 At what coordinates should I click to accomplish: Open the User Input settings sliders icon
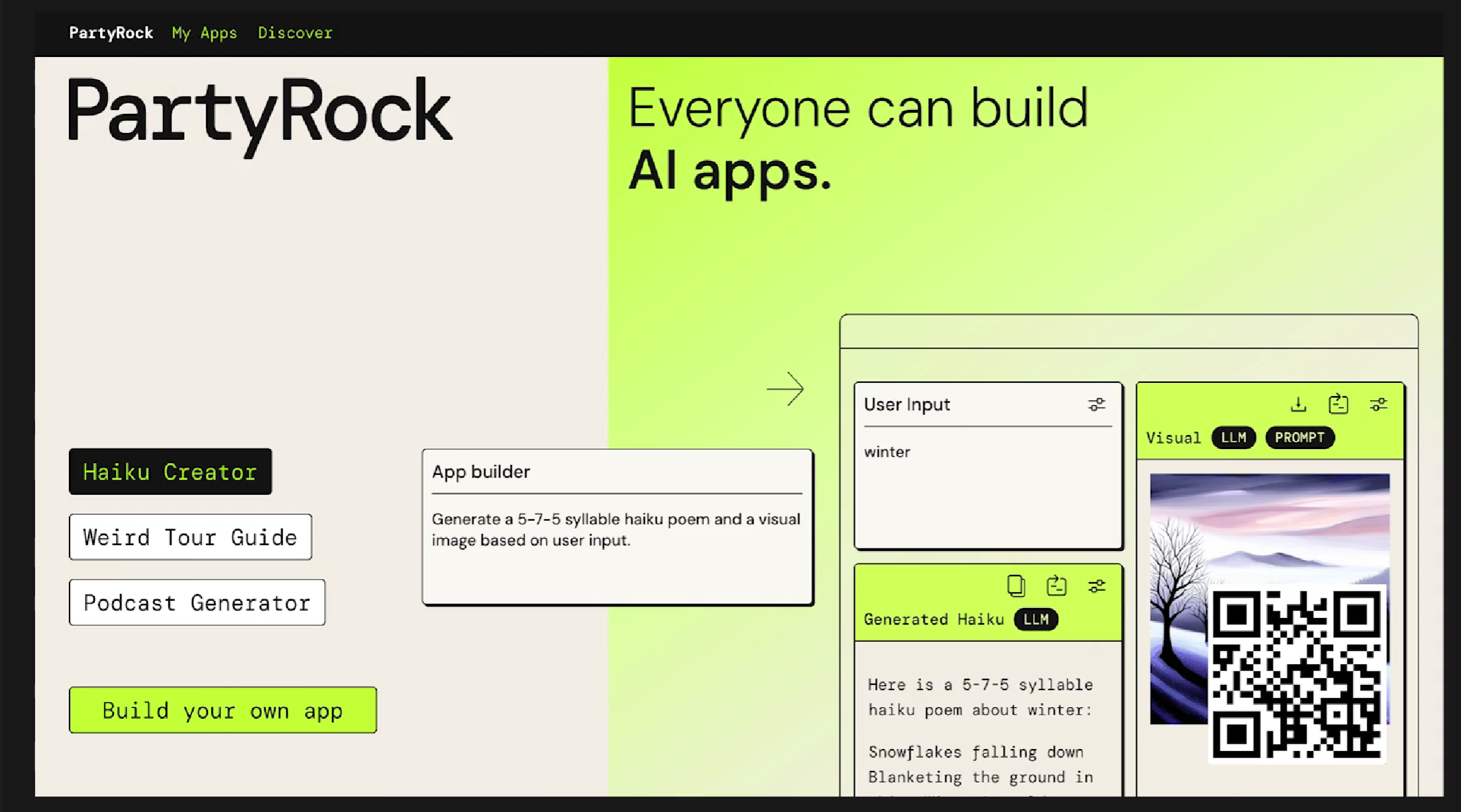click(x=1097, y=404)
